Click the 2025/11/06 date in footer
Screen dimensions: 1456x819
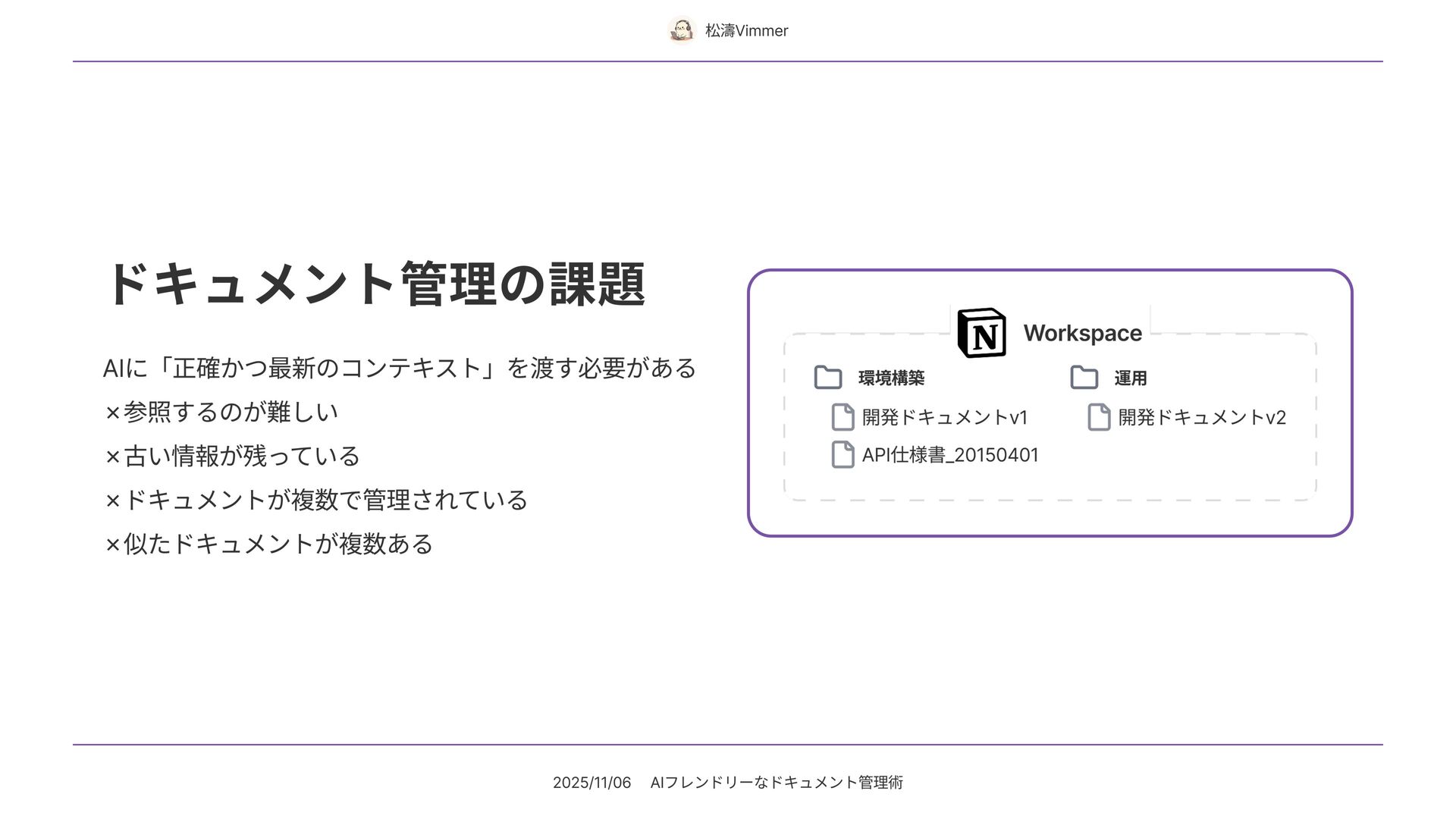click(591, 783)
